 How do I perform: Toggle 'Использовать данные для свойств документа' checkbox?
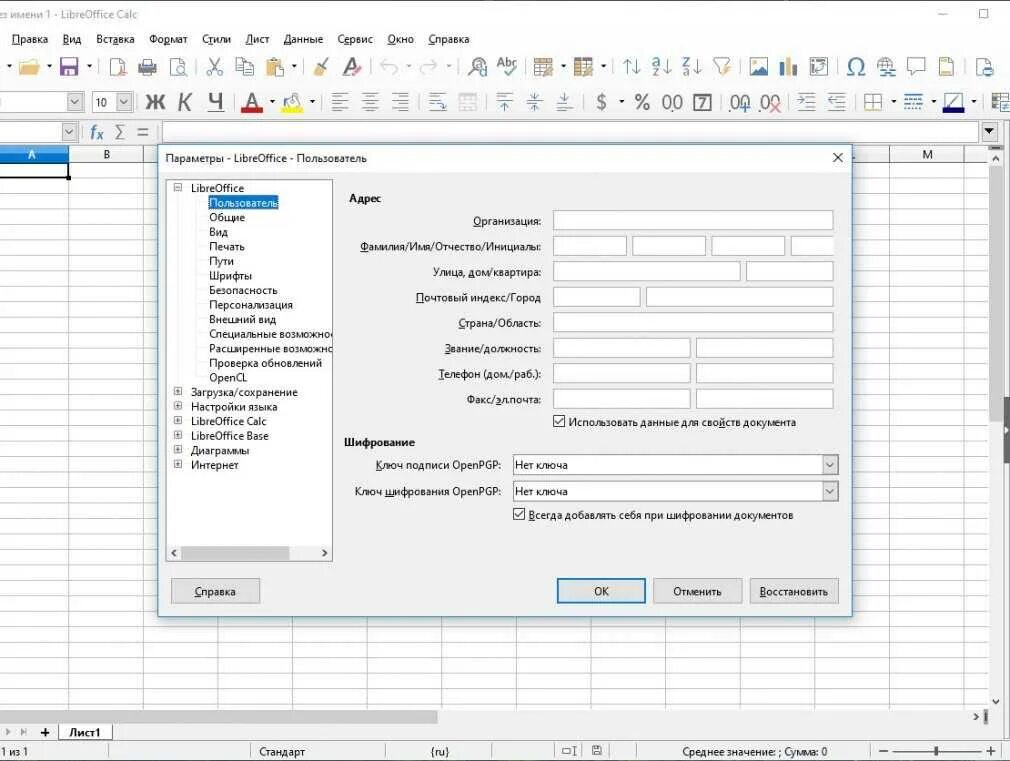click(x=559, y=421)
